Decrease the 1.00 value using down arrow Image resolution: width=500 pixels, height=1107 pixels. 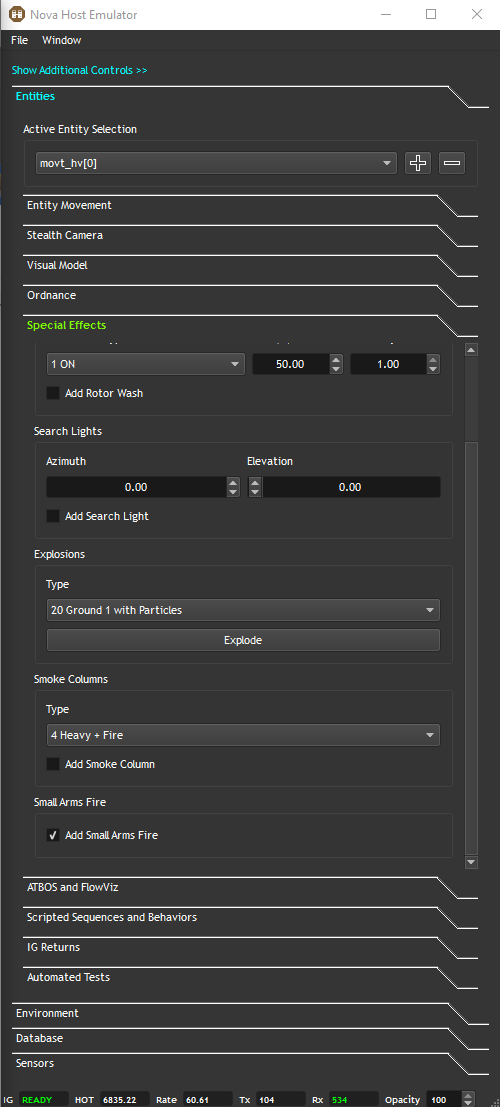click(x=433, y=369)
